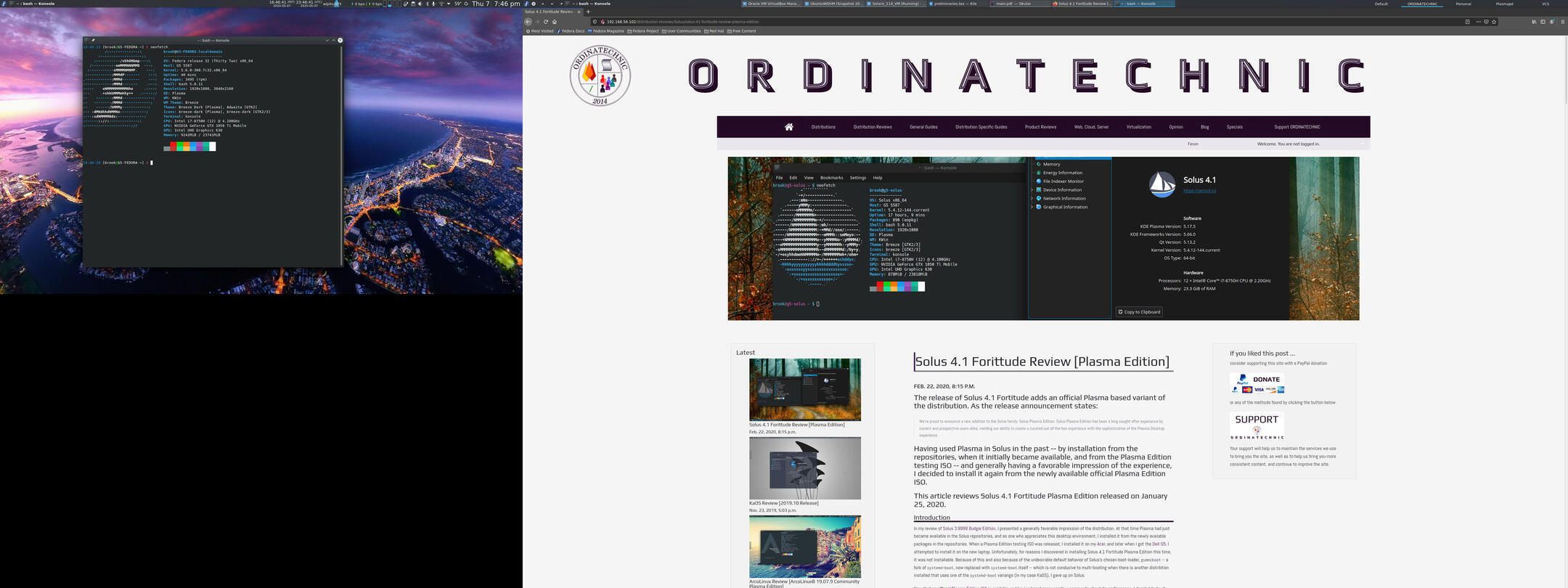The image size is (1568, 588).
Task: Open the Product Reviews nav item
Action: [x=1040, y=127]
